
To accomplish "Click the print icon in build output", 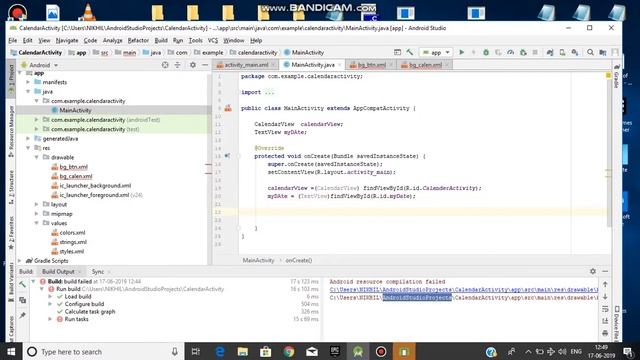I will tap(605, 333).
